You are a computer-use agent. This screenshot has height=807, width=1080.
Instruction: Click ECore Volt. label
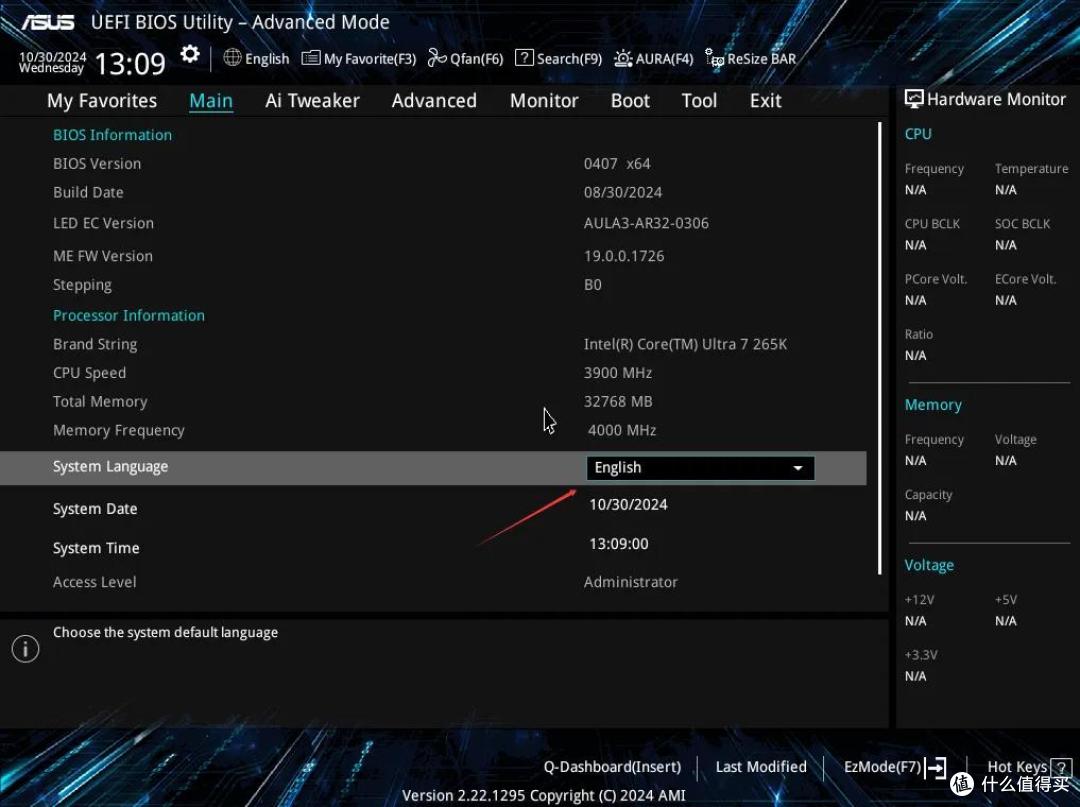pos(1026,280)
